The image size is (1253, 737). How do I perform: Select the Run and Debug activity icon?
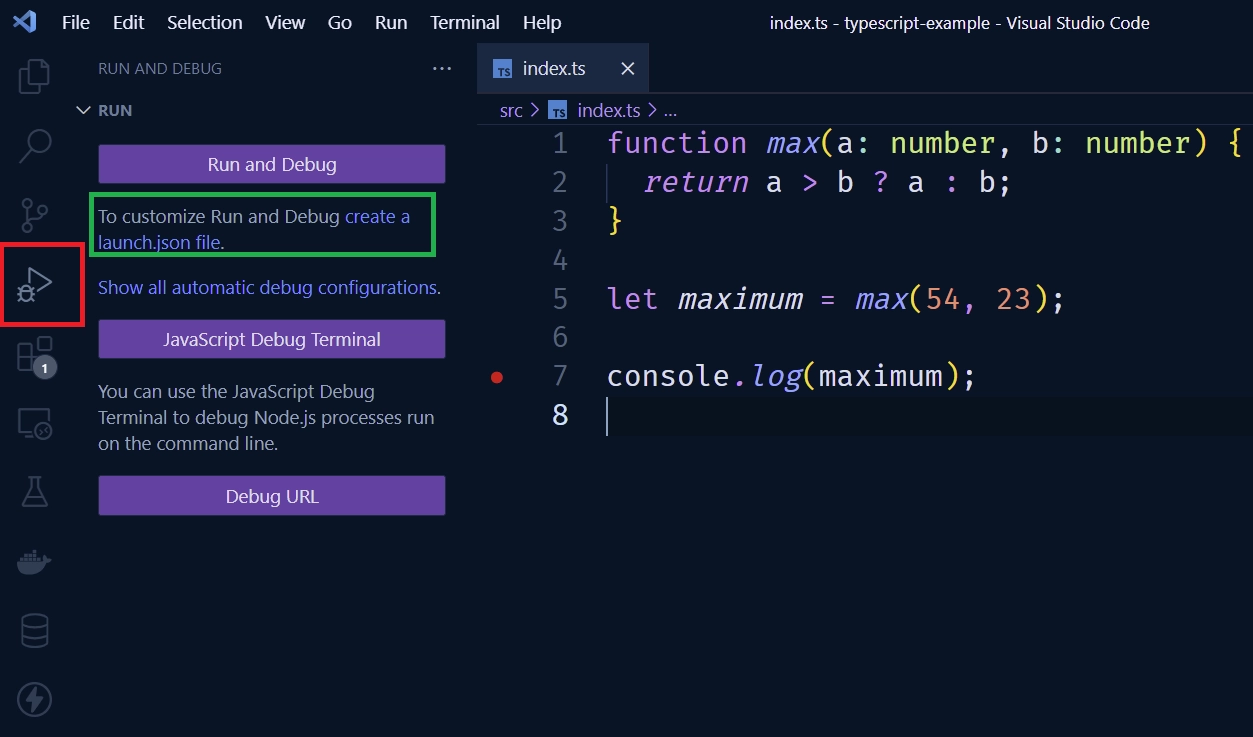pos(35,285)
